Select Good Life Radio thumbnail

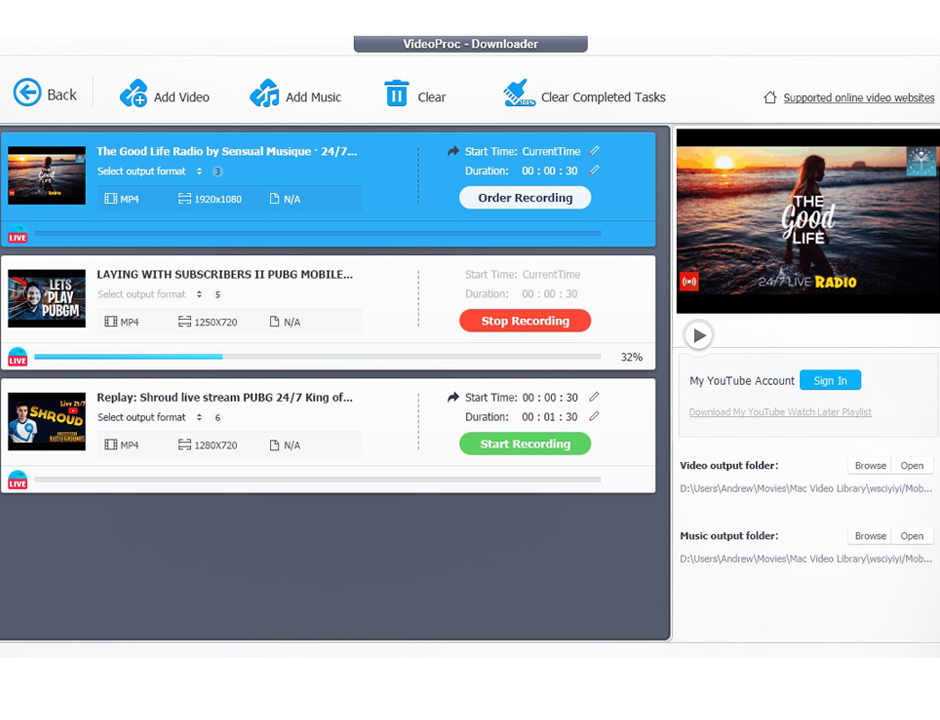click(47, 176)
